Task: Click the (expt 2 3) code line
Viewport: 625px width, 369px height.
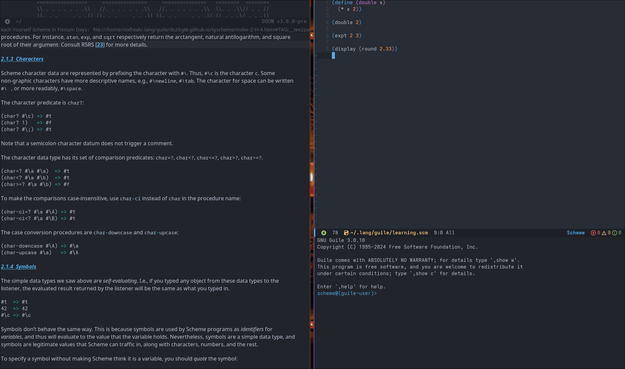Action: 346,35
